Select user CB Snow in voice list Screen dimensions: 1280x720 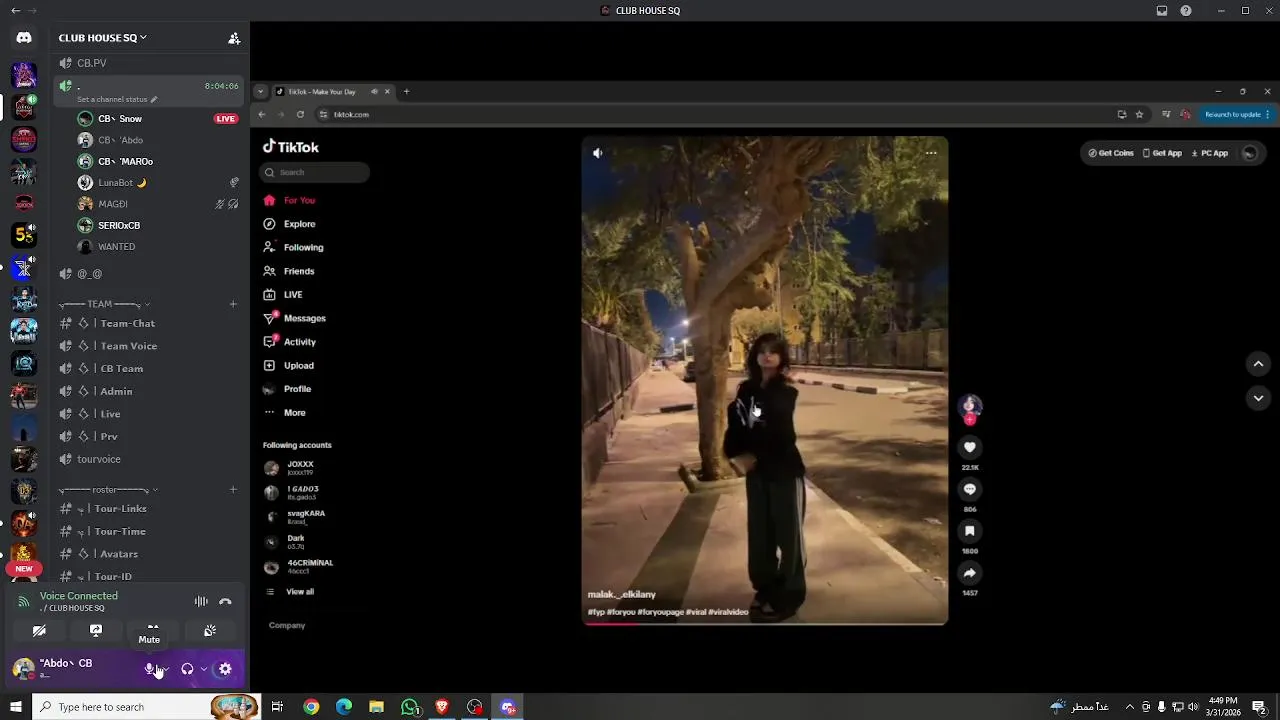pos(158,119)
